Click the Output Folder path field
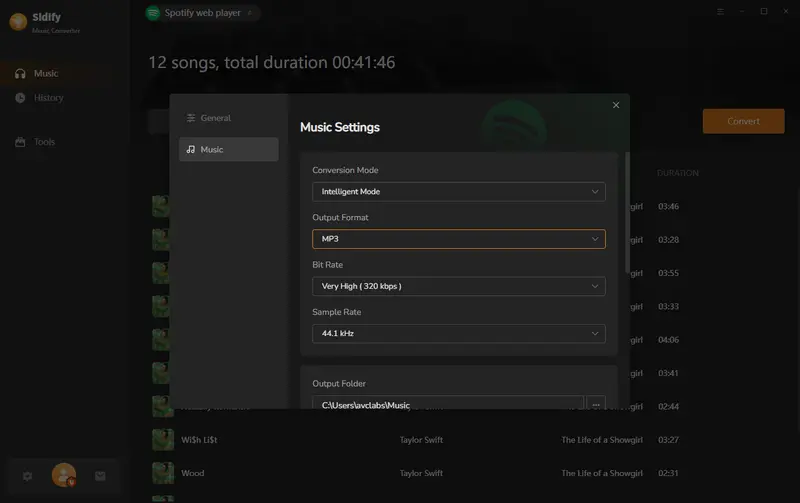 click(x=447, y=405)
